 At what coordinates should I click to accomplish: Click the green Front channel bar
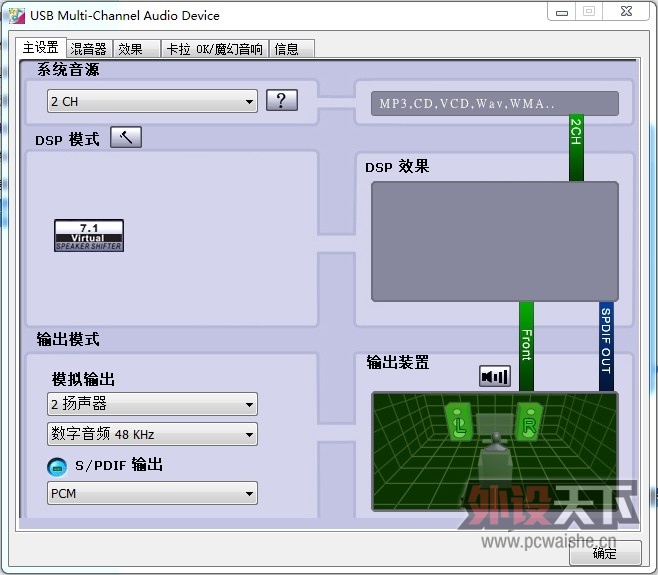(527, 346)
